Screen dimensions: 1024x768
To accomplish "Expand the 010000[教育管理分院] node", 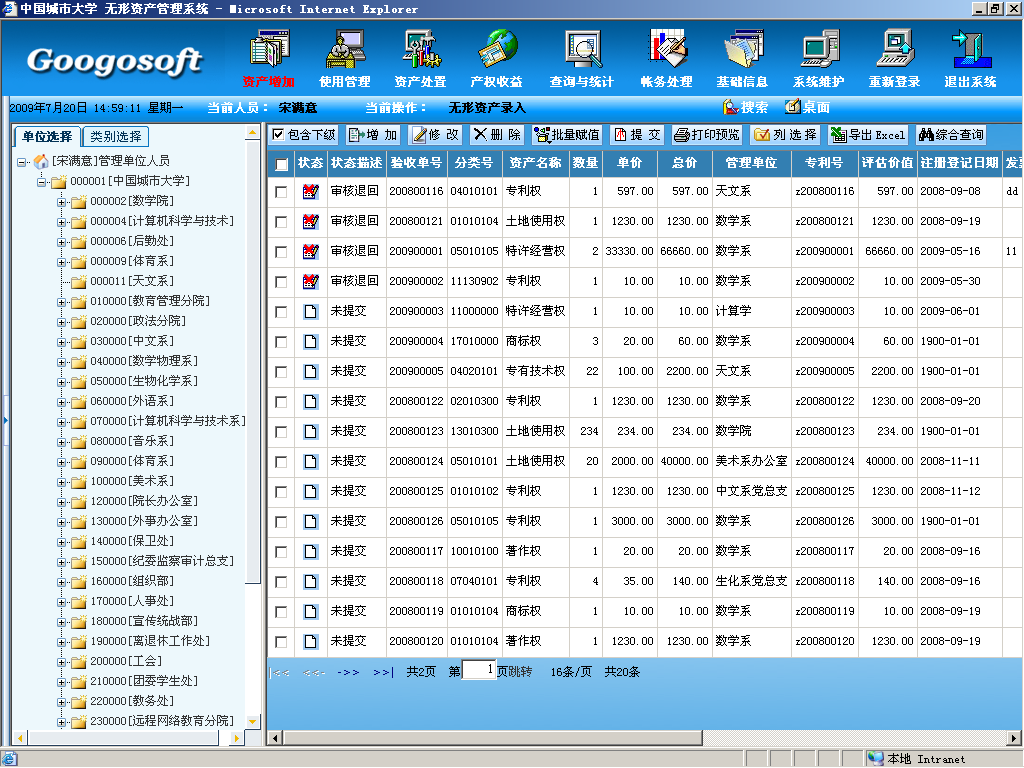I will coord(61,302).
